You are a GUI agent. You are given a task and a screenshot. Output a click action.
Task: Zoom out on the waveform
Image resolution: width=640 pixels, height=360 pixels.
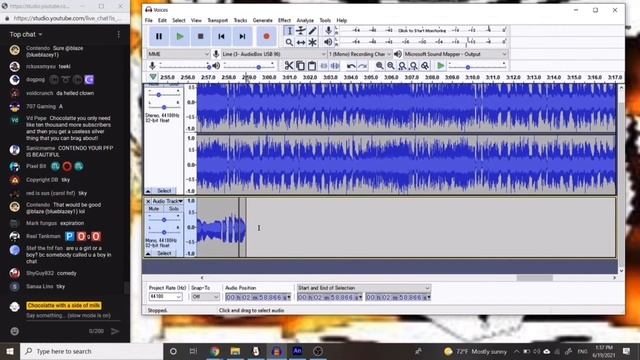[391, 66]
